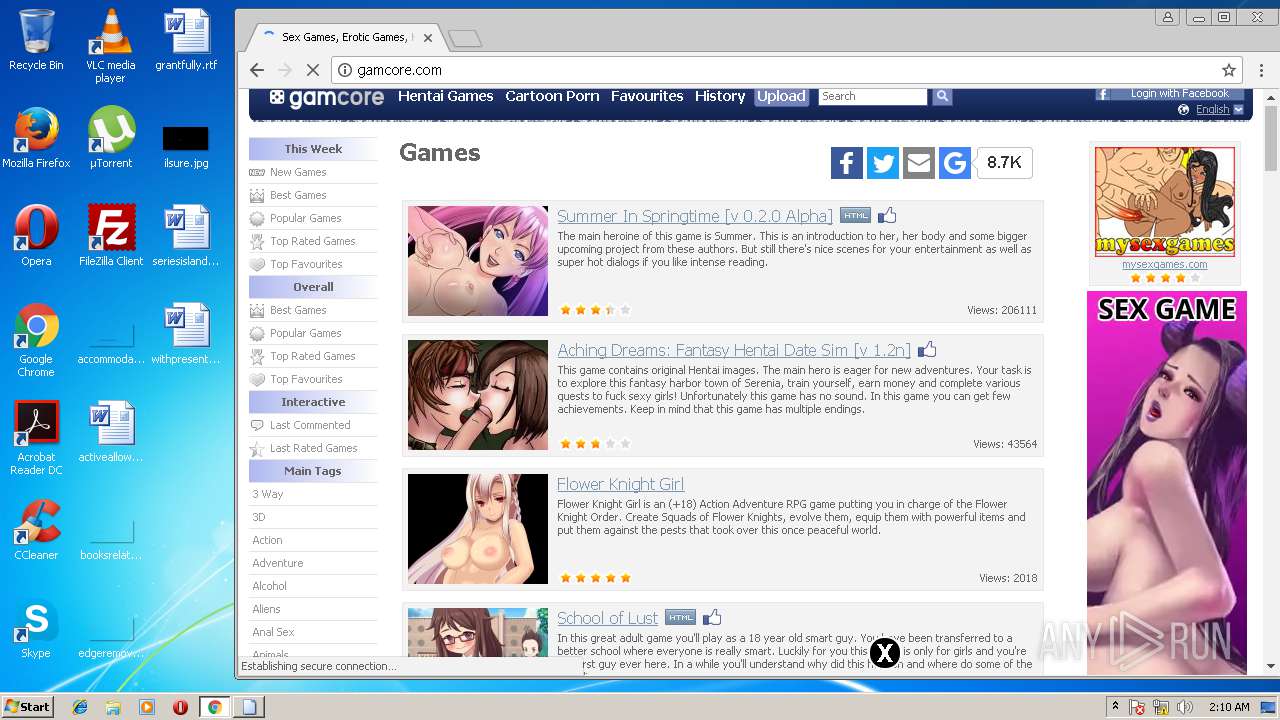Image resolution: width=1280 pixels, height=720 pixels.
Task: Click the HTML badge beside School of Lust
Action: point(680,617)
